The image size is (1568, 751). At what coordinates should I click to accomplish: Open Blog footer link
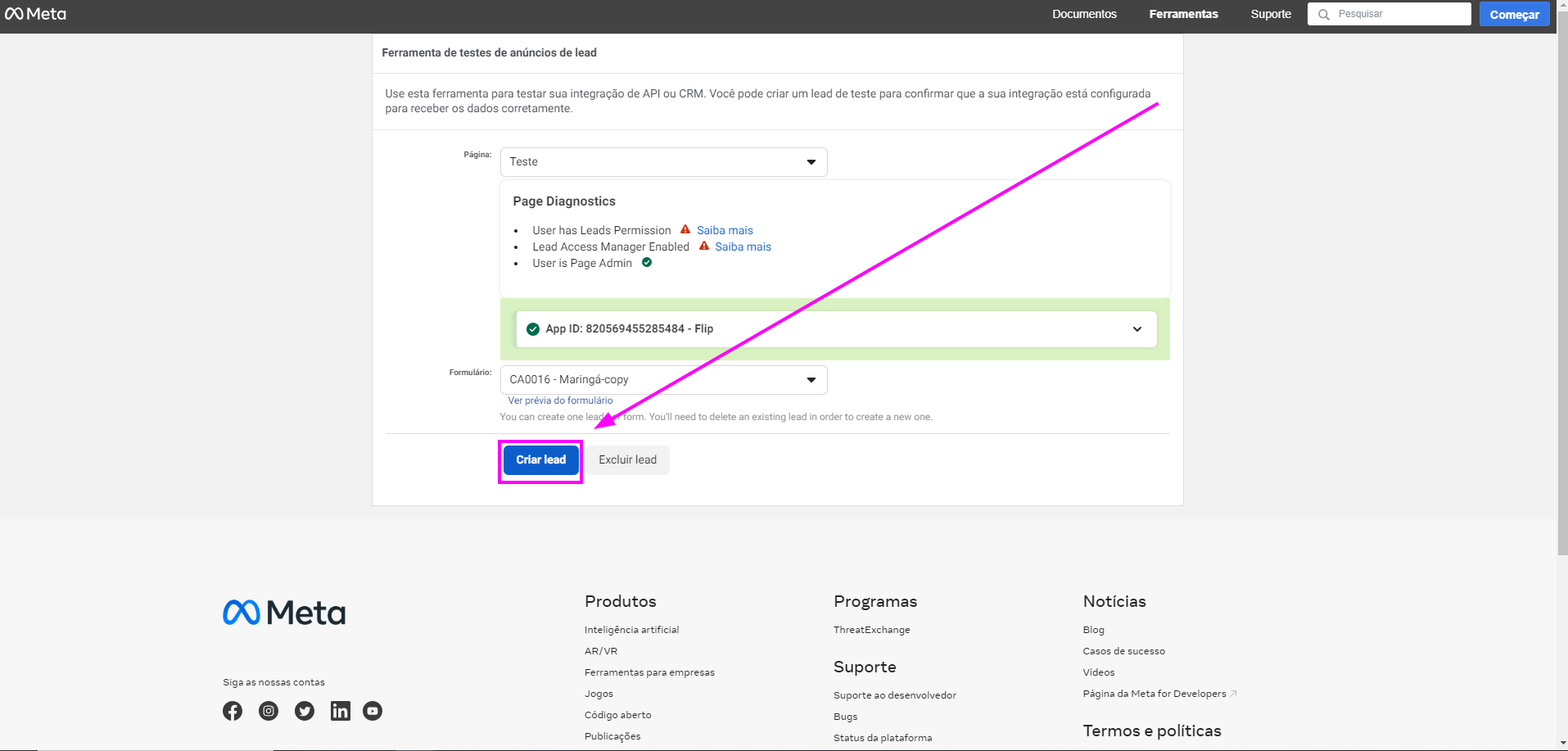(x=1093, y=630)
